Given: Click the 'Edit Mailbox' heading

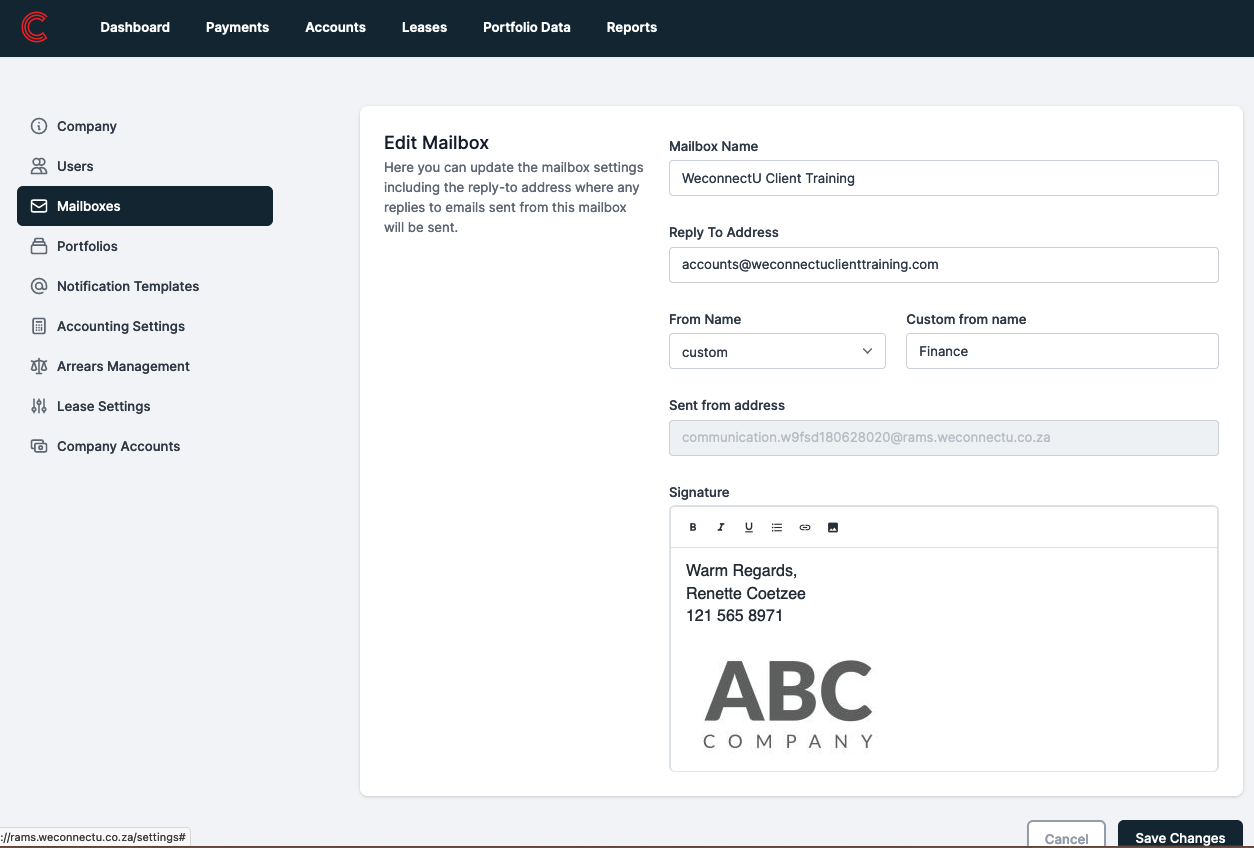Looking at the screenshot, I should coord(436,143).
